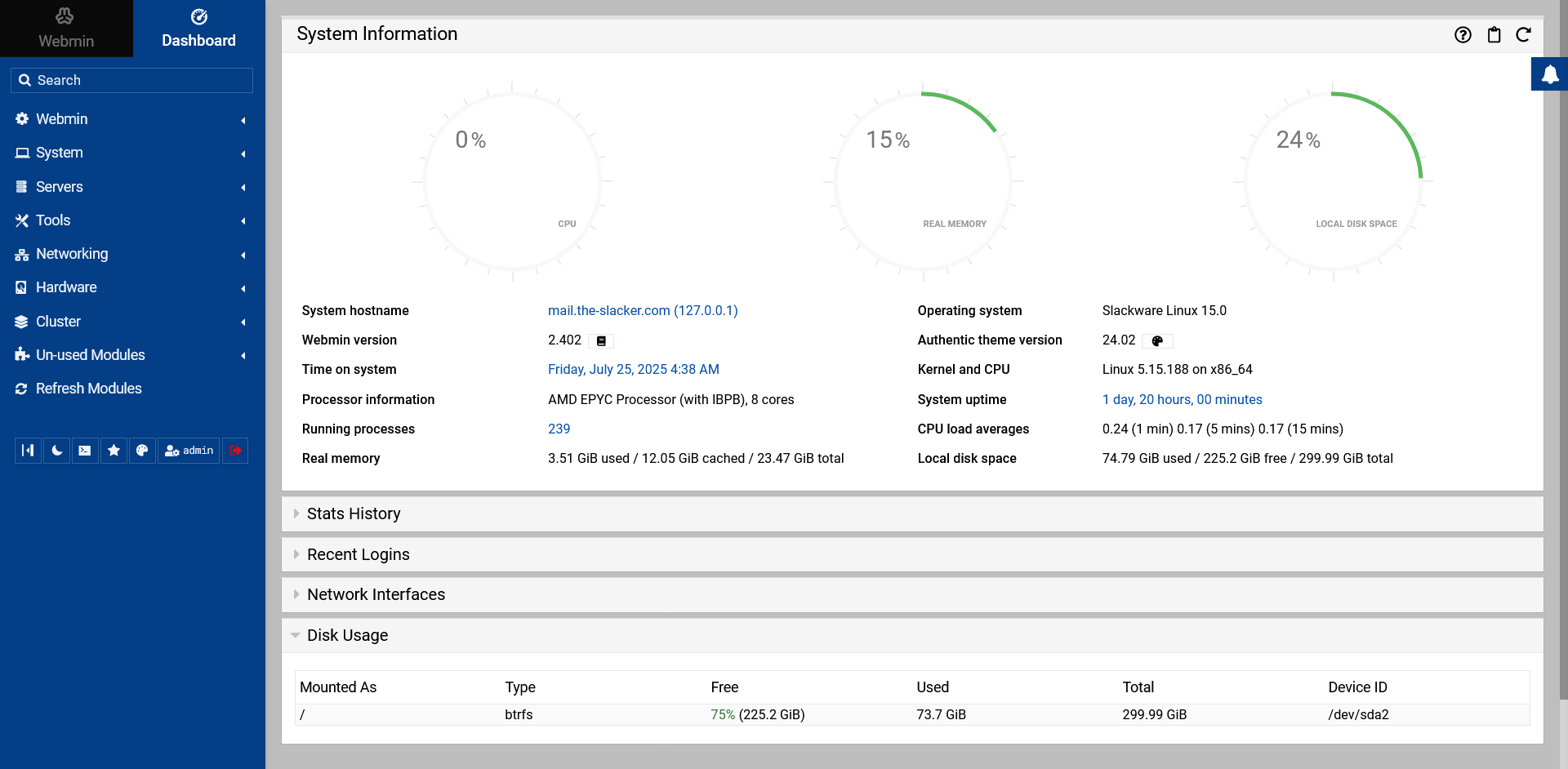Expand the Network Interfaces section

click(x=376, y=594)
